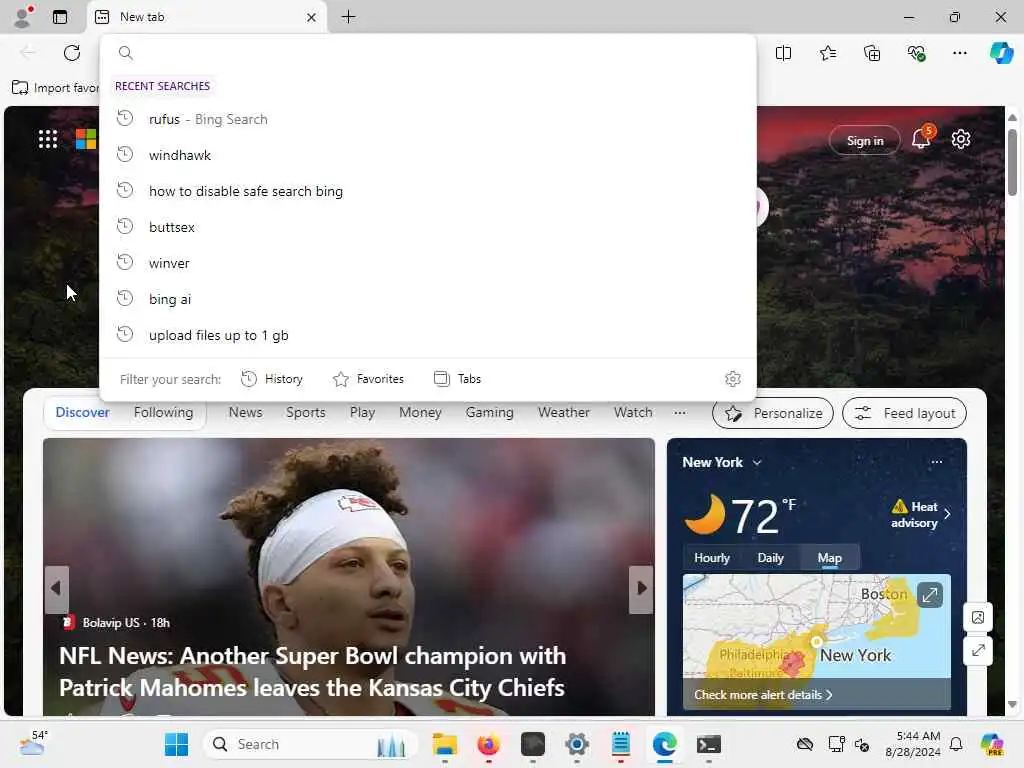Click the Personalize button
This screenshot has height=768, width=1024.
[x=773, y=413]
